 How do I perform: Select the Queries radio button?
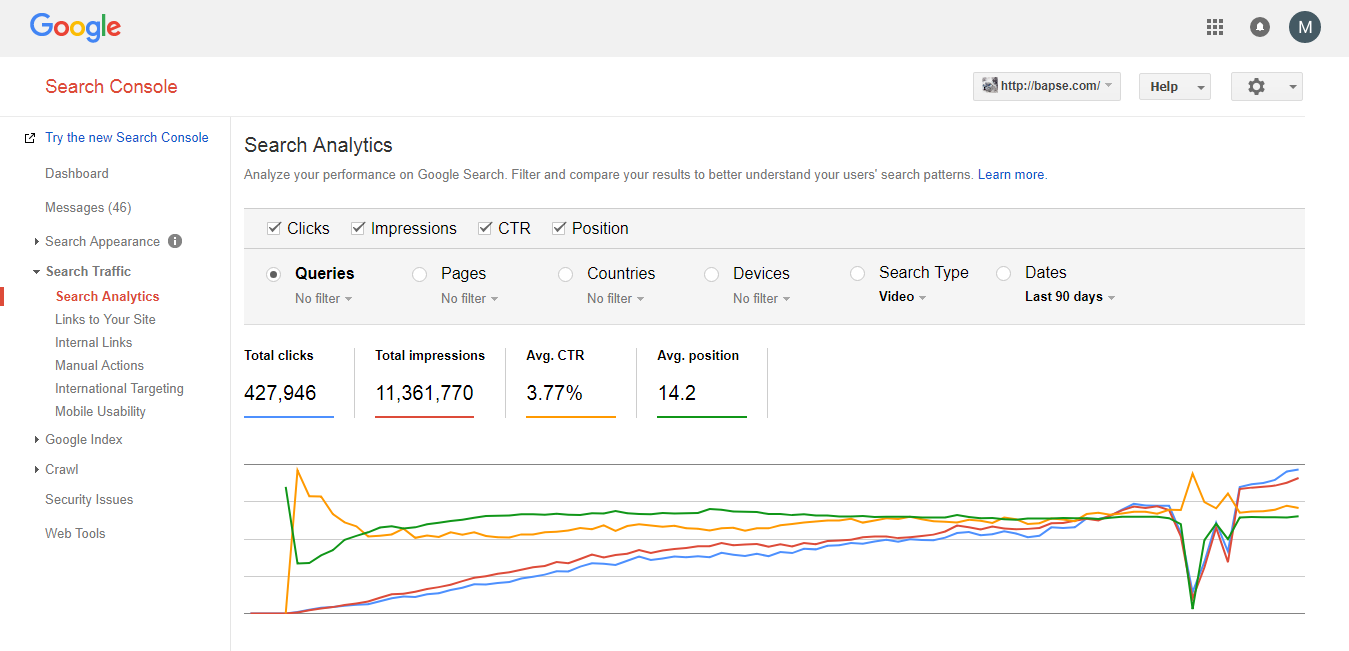(274, 274)
